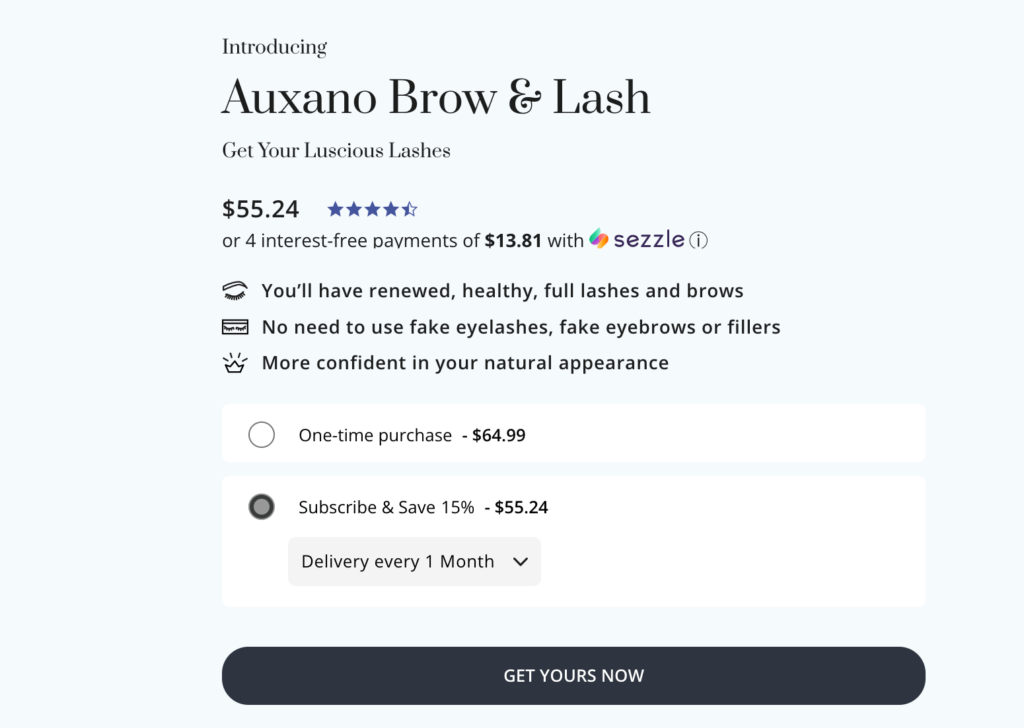The height and width of the screenshot is (728, 1024).
Task: Click the Sezzle info icon
Action: [699, 240]
